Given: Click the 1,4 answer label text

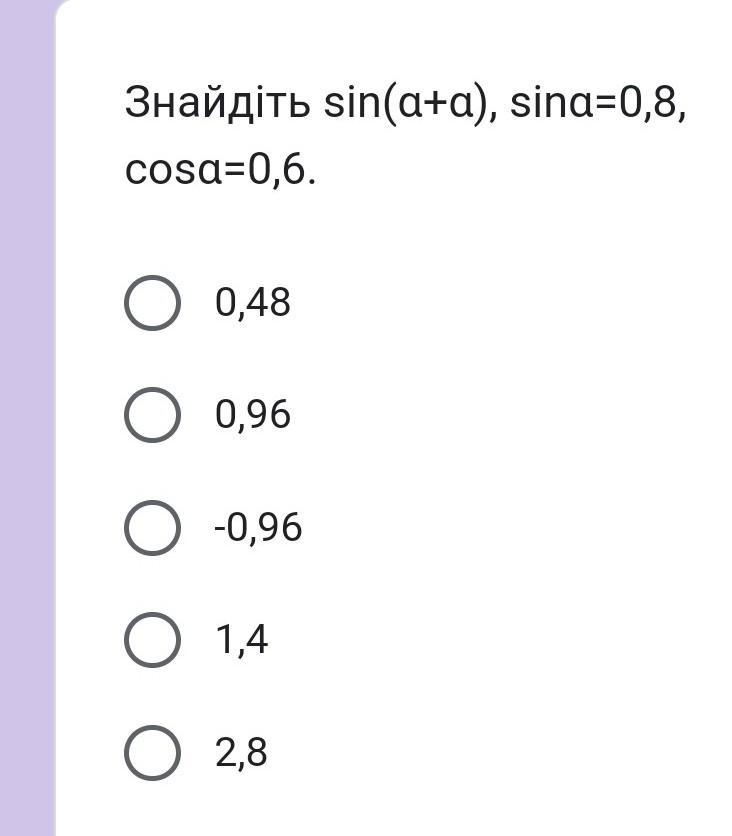Looking at the screenshot, I should 242,640.
